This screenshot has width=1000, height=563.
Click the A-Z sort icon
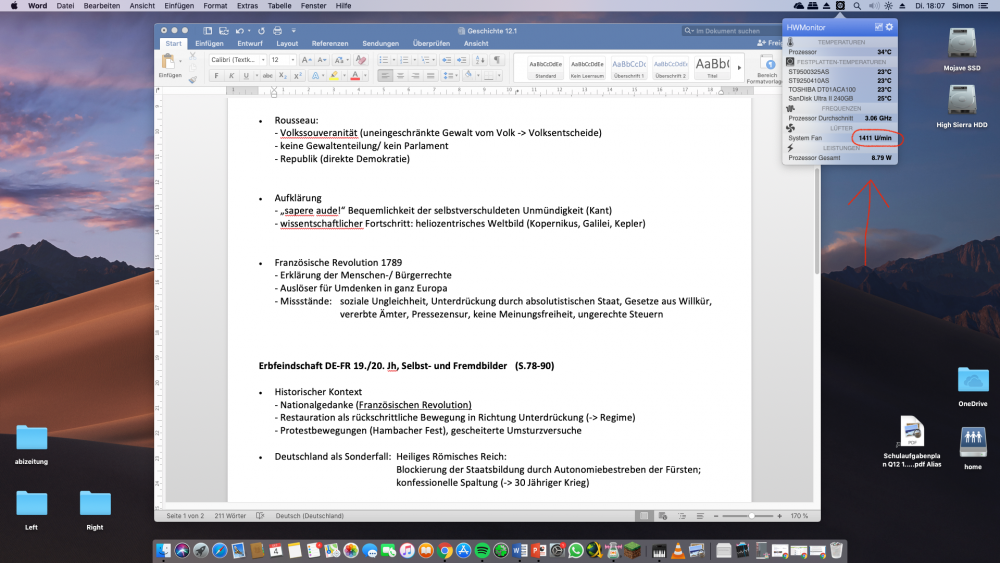pyautogui.click(x=480, y=60)
